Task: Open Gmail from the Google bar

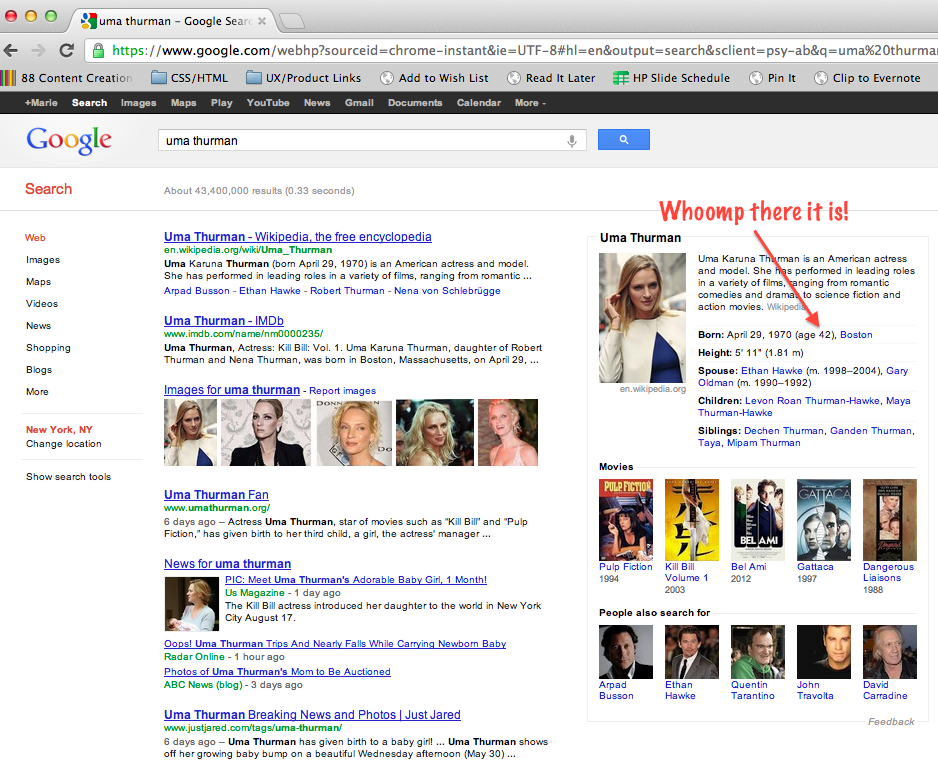Action: tap(359, 103)
